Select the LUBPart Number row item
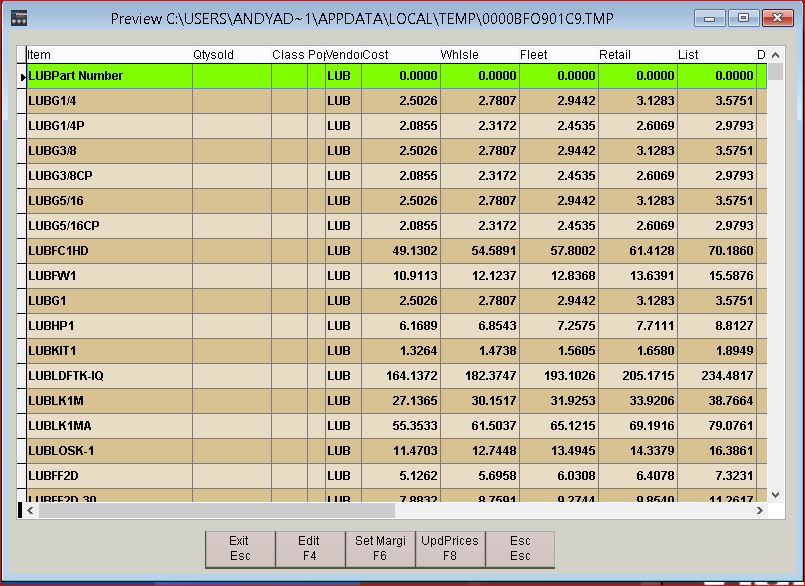This screenshot has height=586, width=805. coord(109,76)
